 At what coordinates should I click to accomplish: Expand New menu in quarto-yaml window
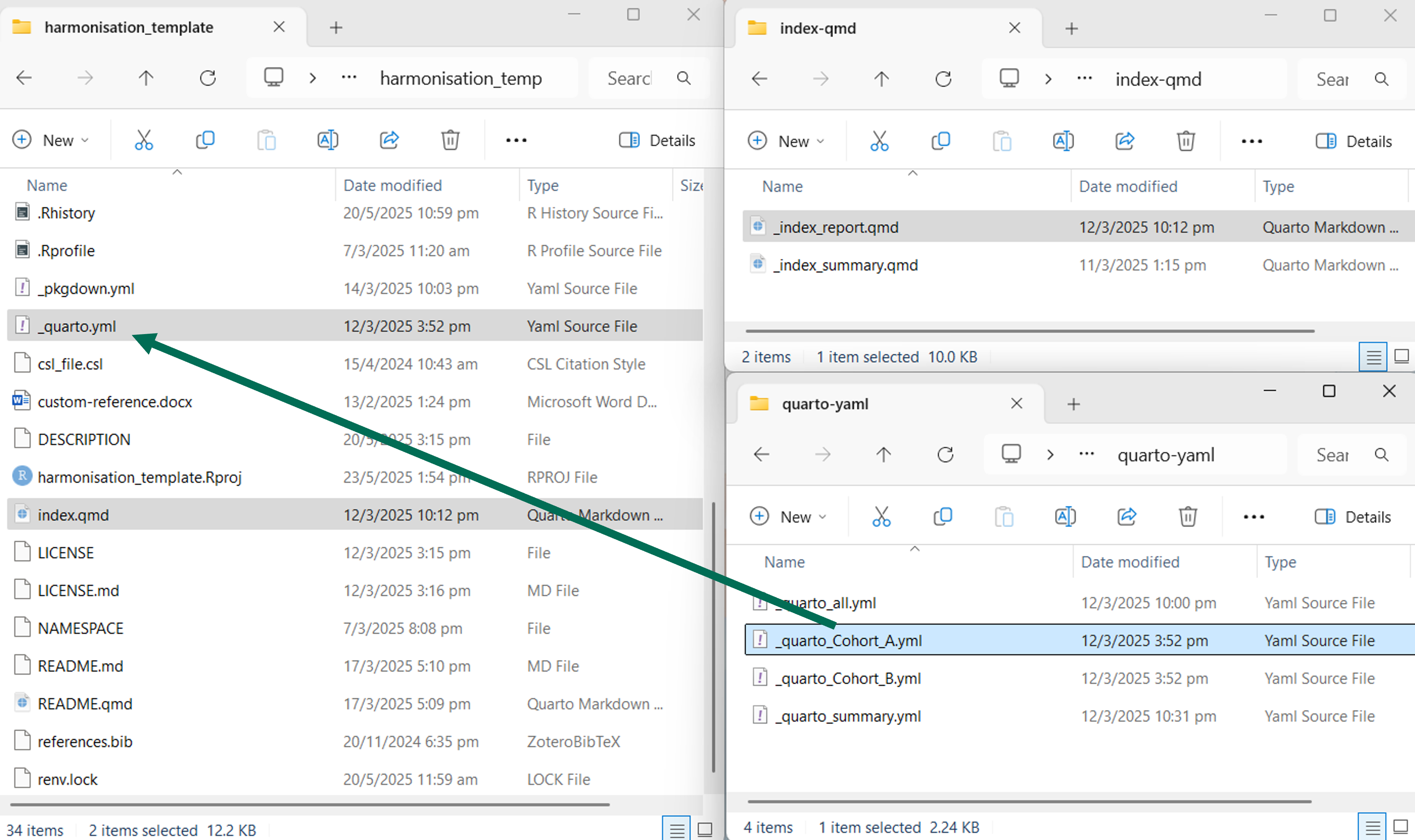click(789, 517)
